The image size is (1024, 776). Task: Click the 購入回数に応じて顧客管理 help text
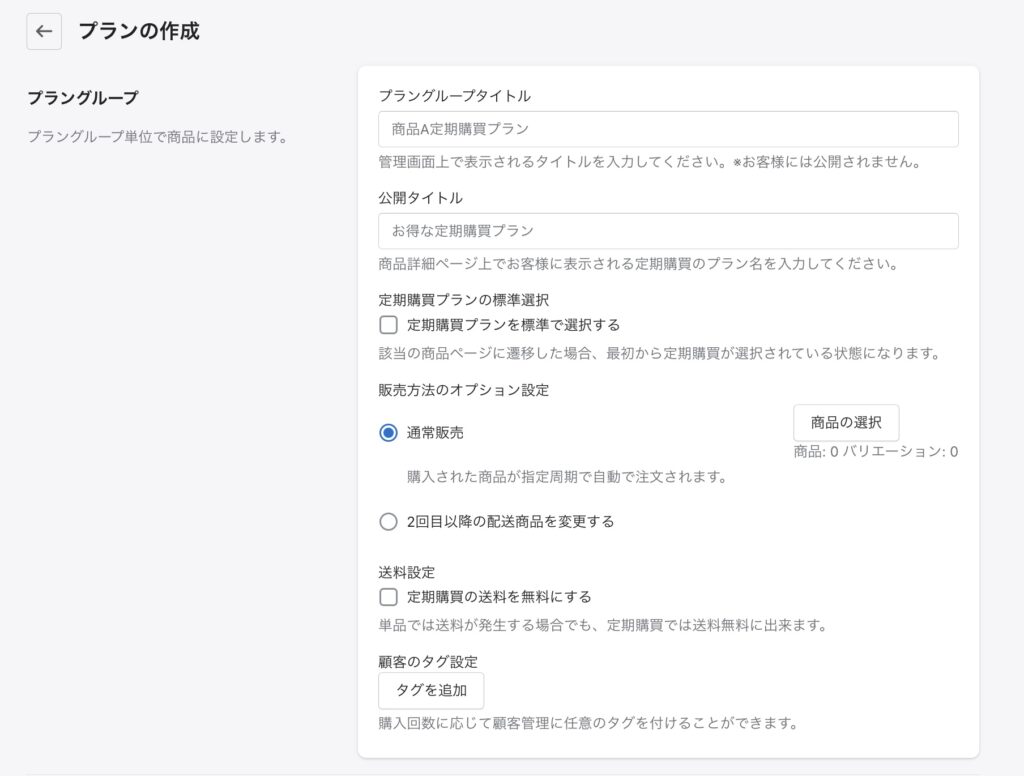point(588,723)
